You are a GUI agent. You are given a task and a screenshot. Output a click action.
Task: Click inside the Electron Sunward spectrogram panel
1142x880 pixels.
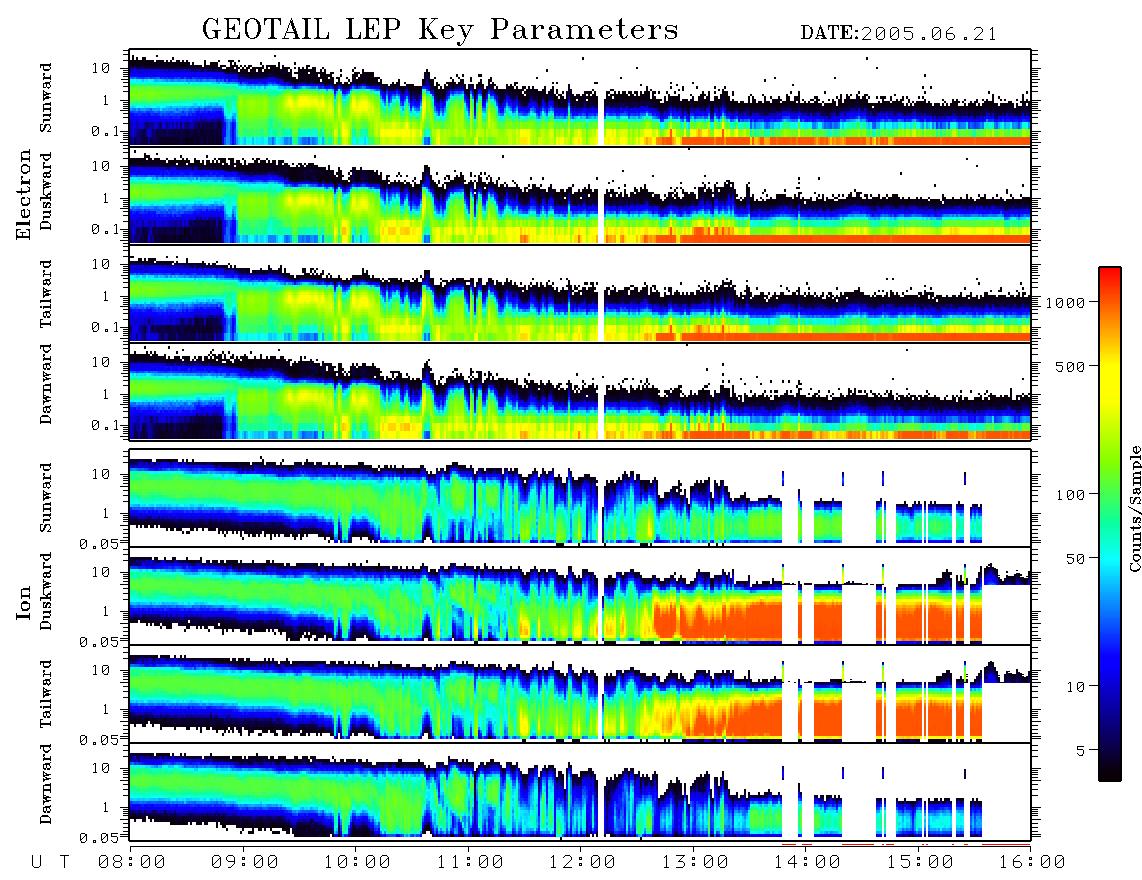(x=580, y=98)
